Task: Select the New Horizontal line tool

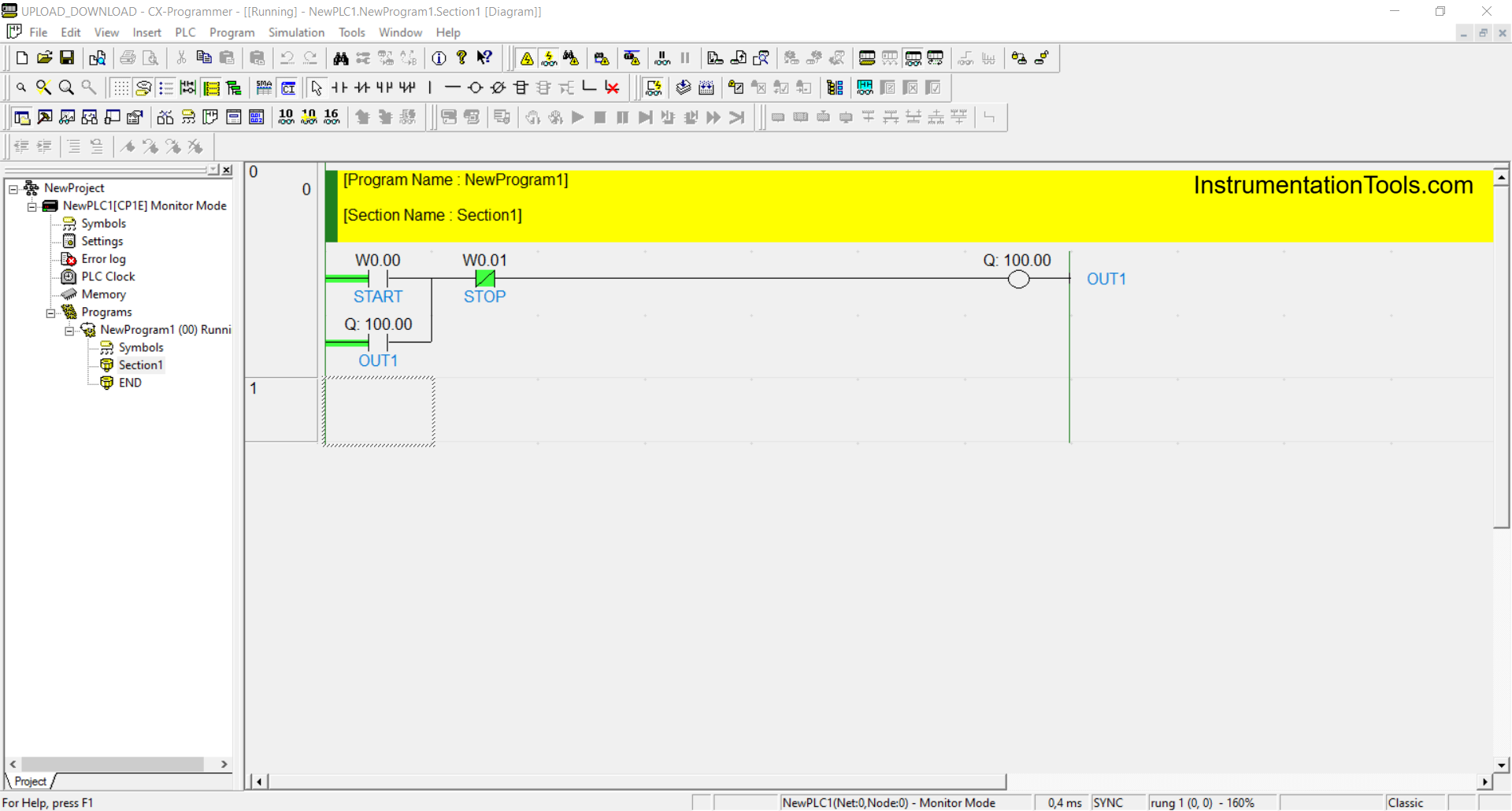Action: 453,87
